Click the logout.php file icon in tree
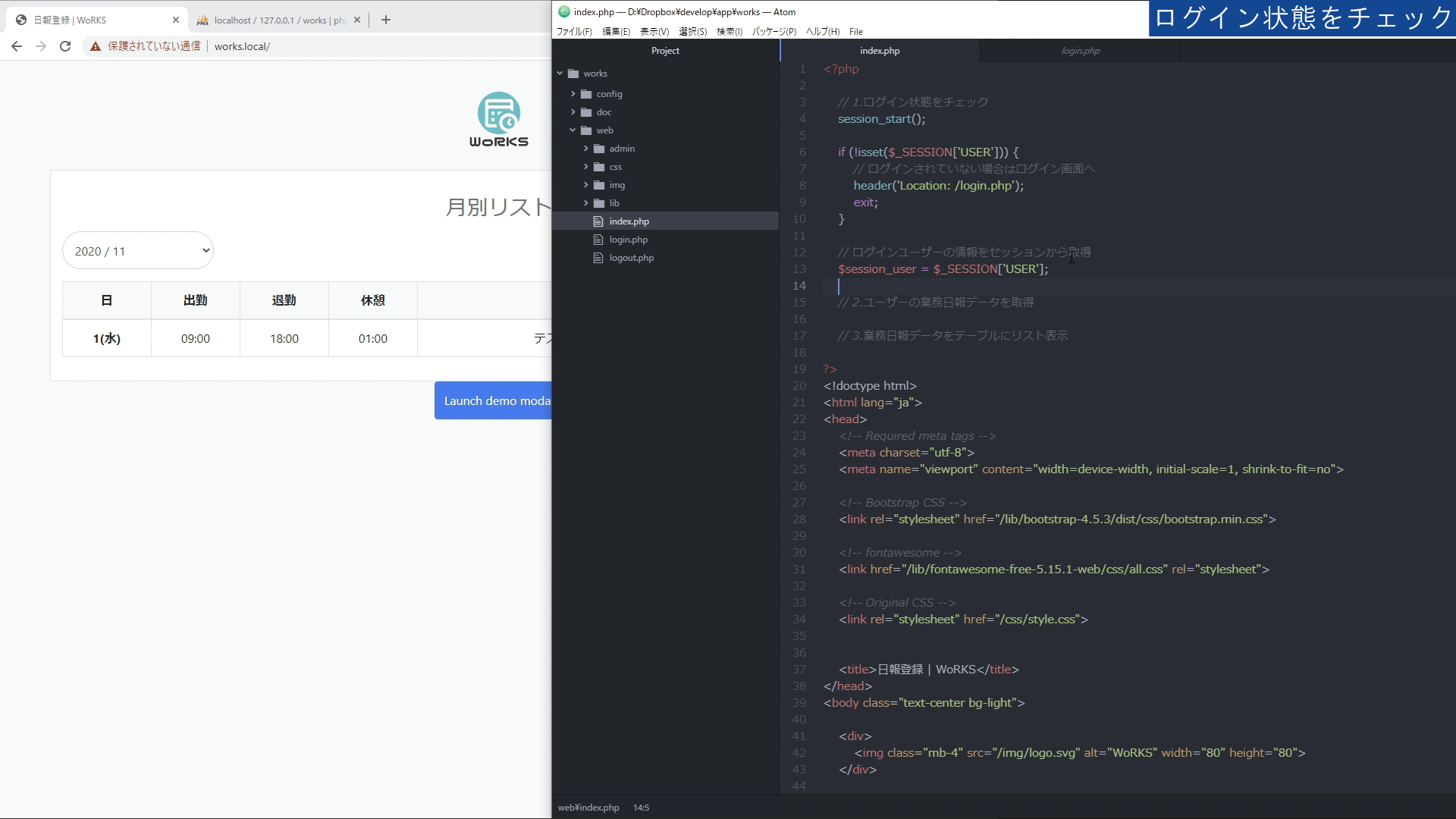This screenshot has height=819, width=1456. 598,258
